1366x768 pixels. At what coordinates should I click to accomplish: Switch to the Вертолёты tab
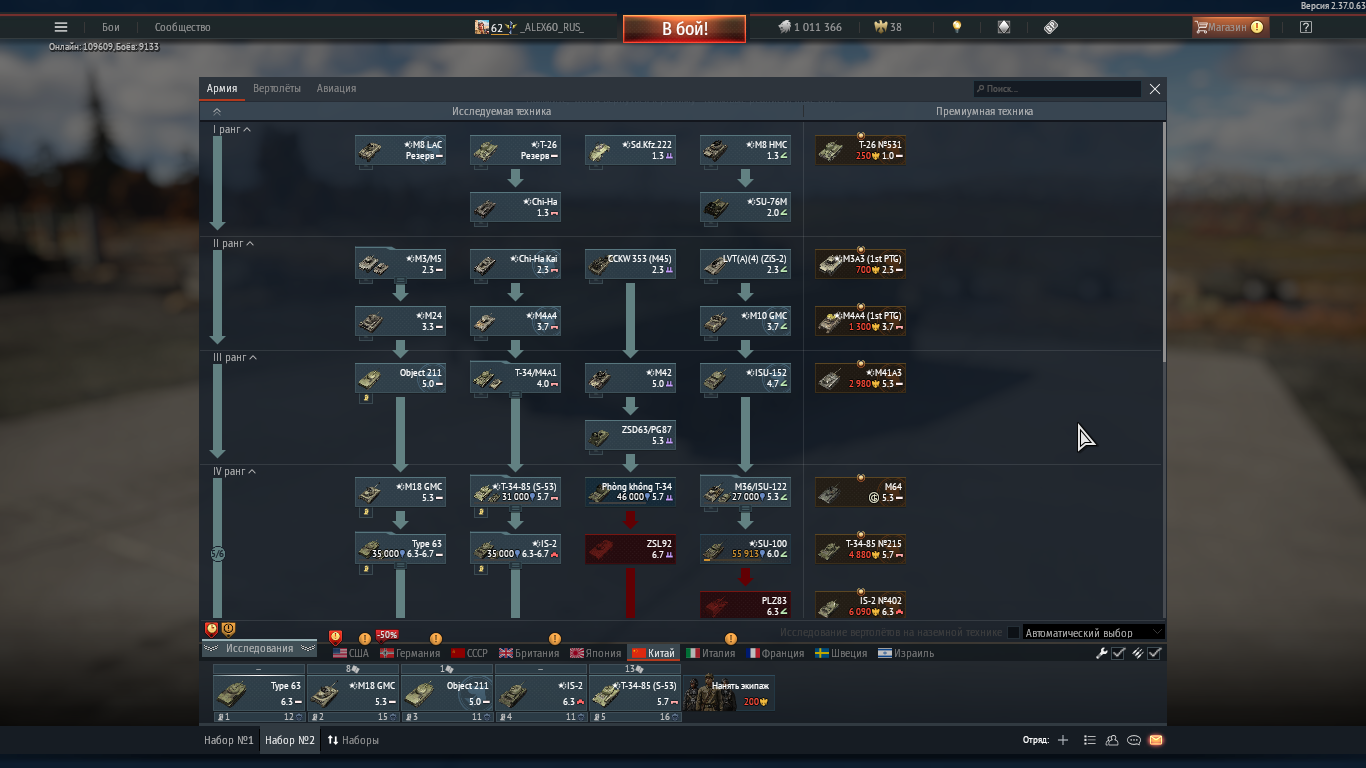(277, 88)
